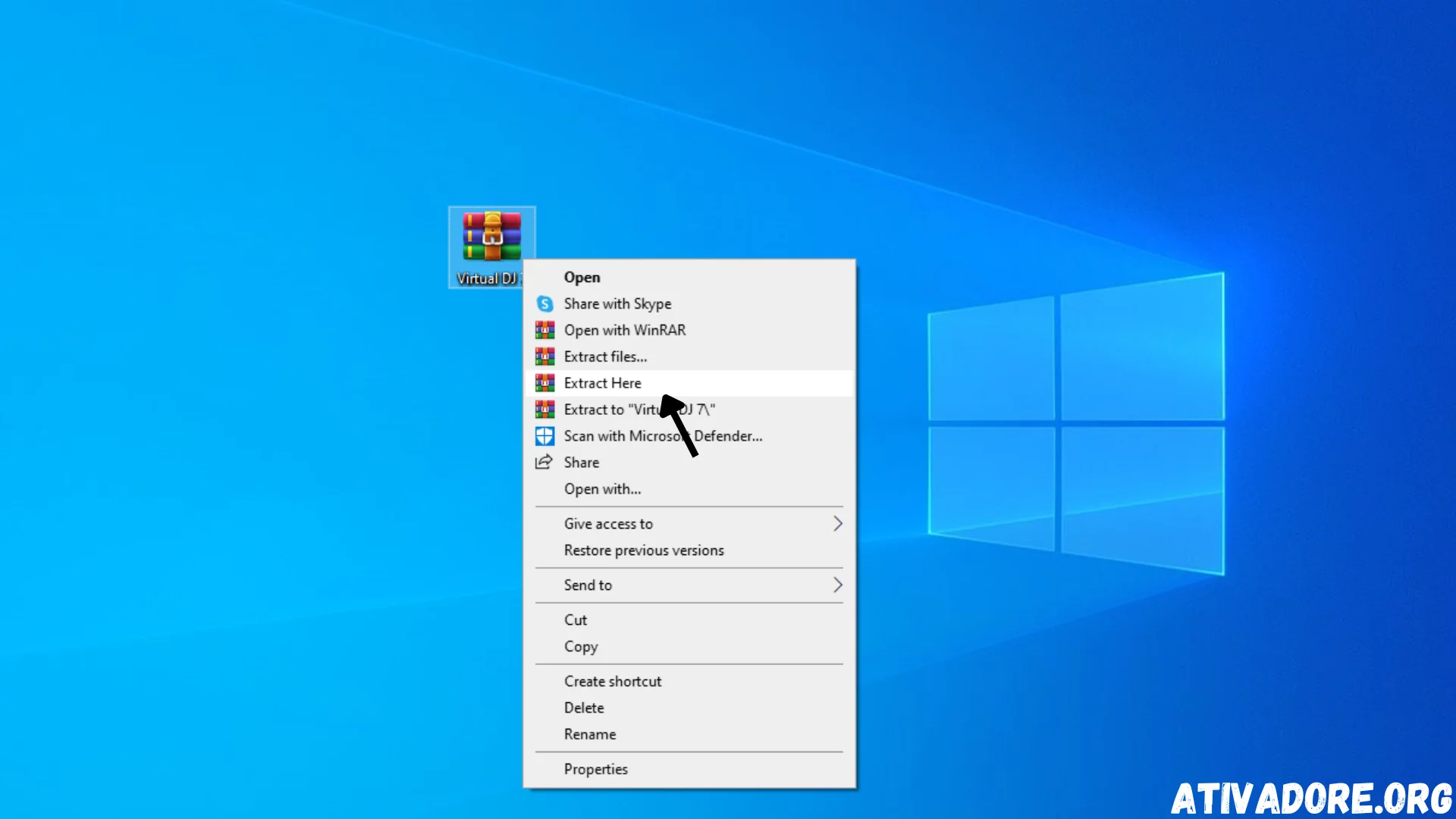The height and width of the screenshot is (819, 1456).
Task: Choose Scan with Microsoft Defender
Action: click(x=689, y=436)
